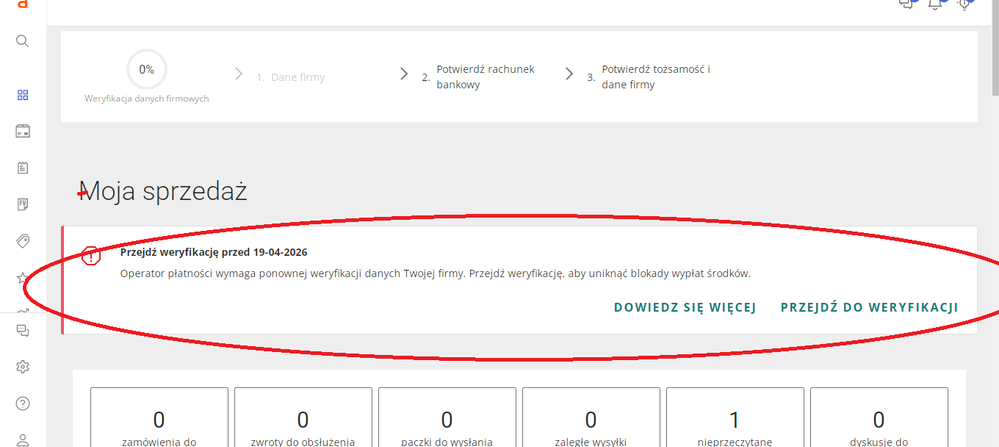The image size is (999, 447).
Task: Click the search magnifier icon in sidebar
Action: (x=22, y=41)
